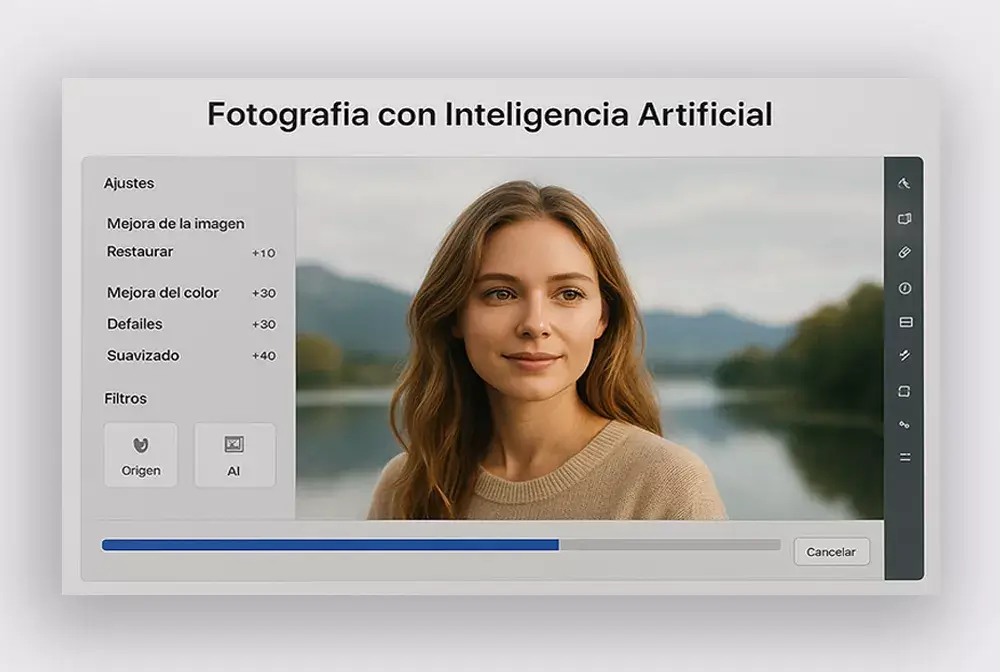This screenshot has width=1000, height=672.
Task: Select the diagonal slash tool icon
Action: [x=904, y=355]
